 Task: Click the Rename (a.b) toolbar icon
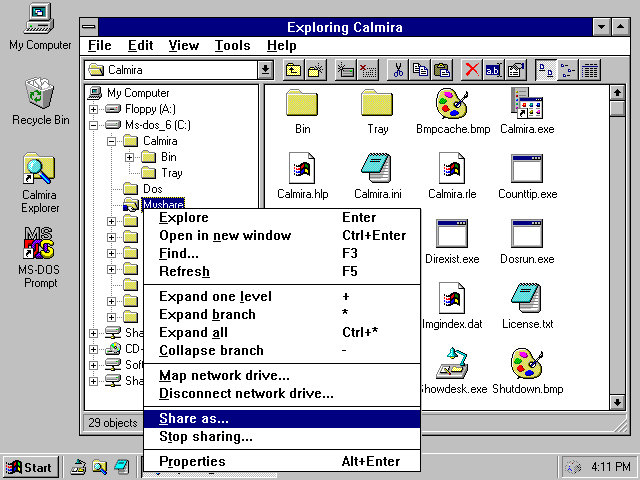click(493, 70)
